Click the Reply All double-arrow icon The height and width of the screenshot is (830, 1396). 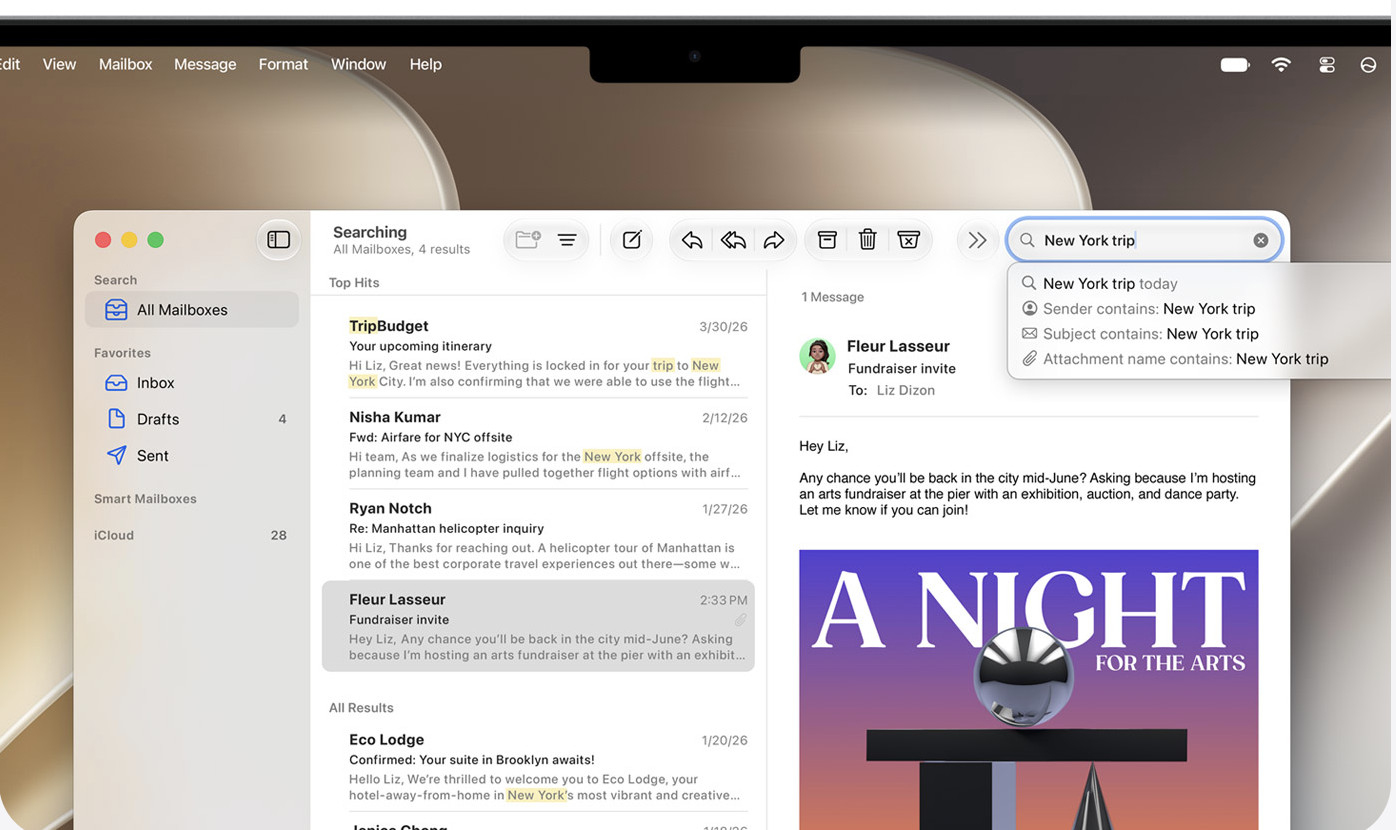click(733, 240)
